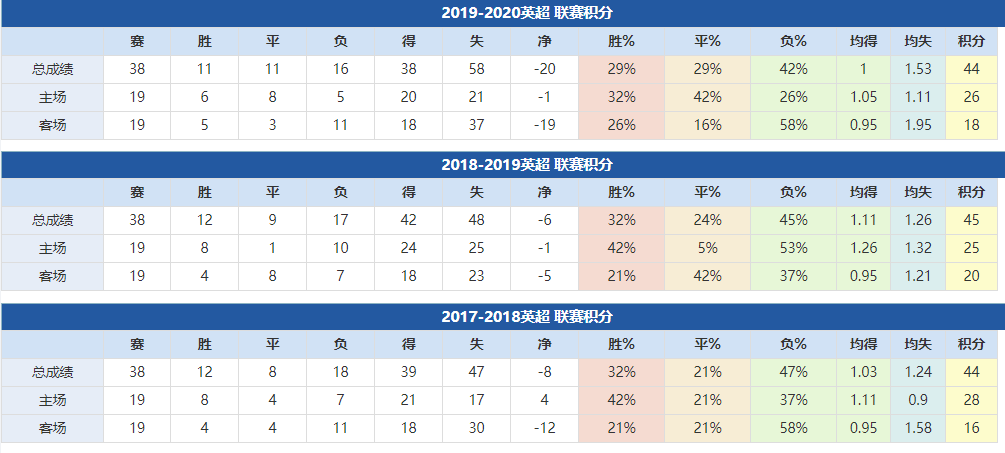Click the 0.9 均失 cell in 2017-2018 table
1005x453 pixels.
coord(918,400)
